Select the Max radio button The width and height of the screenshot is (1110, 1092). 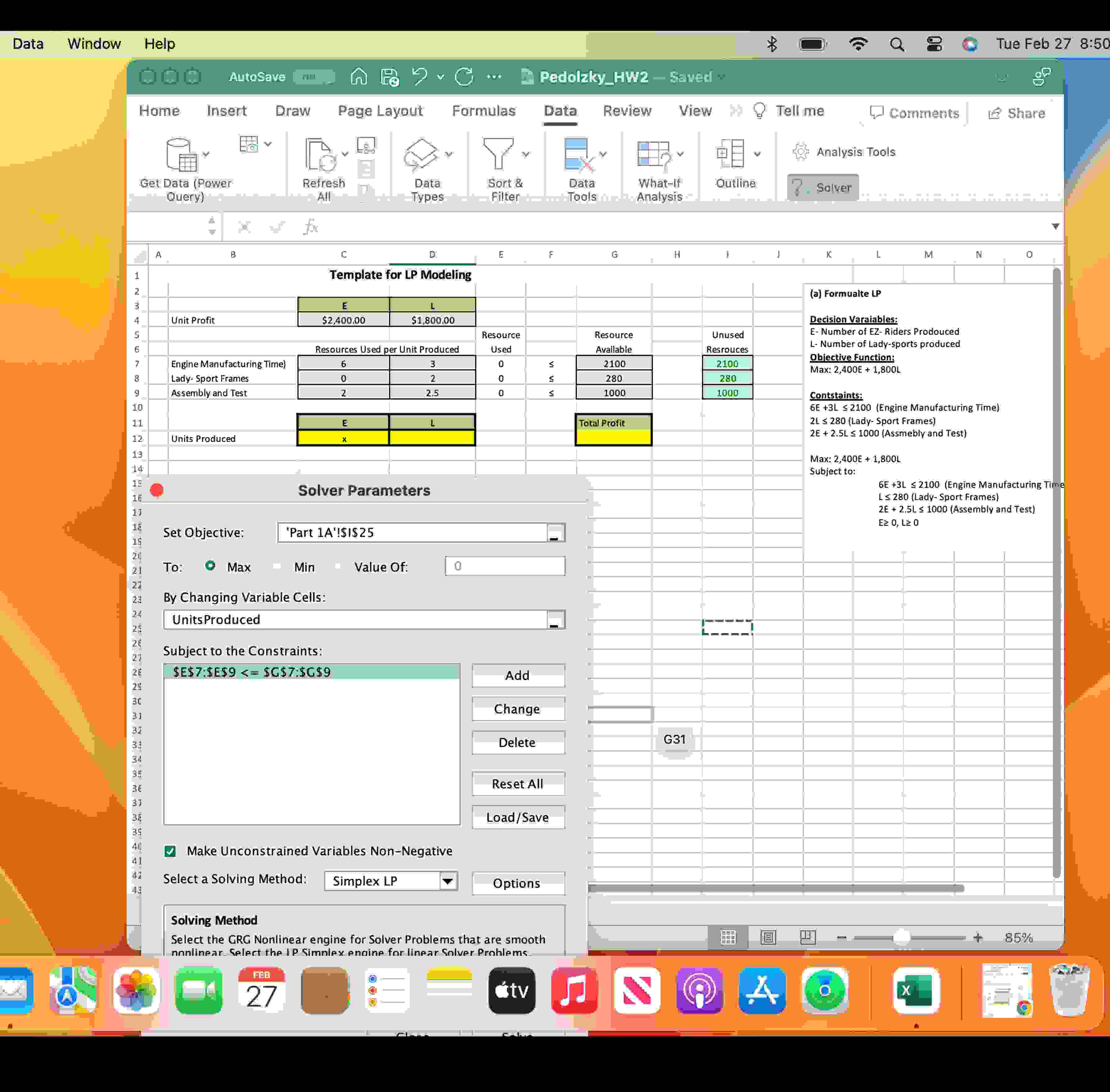210,566
